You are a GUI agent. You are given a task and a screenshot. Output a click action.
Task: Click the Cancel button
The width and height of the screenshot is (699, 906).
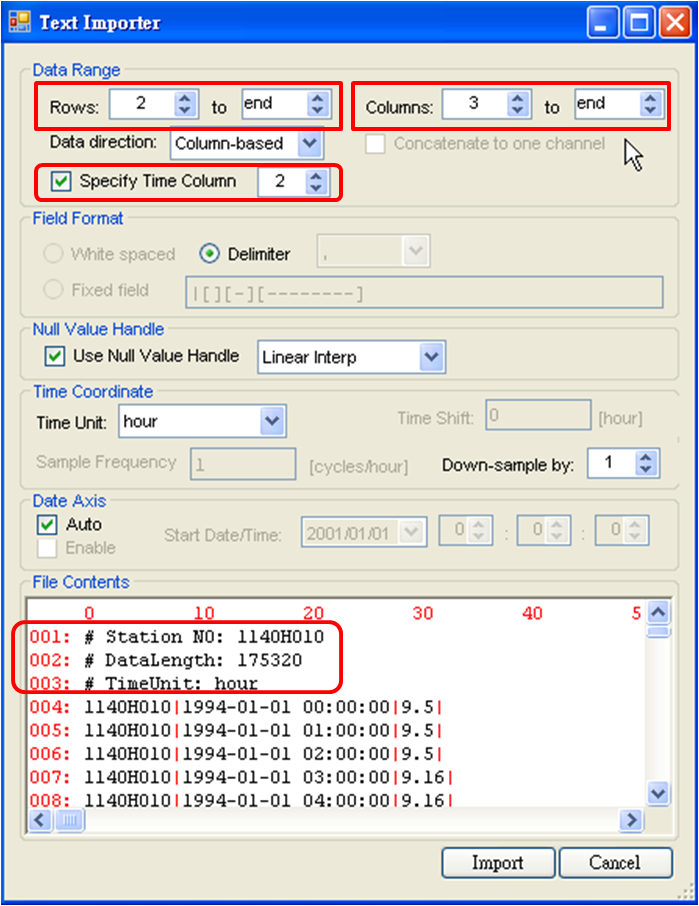point(614,863)
